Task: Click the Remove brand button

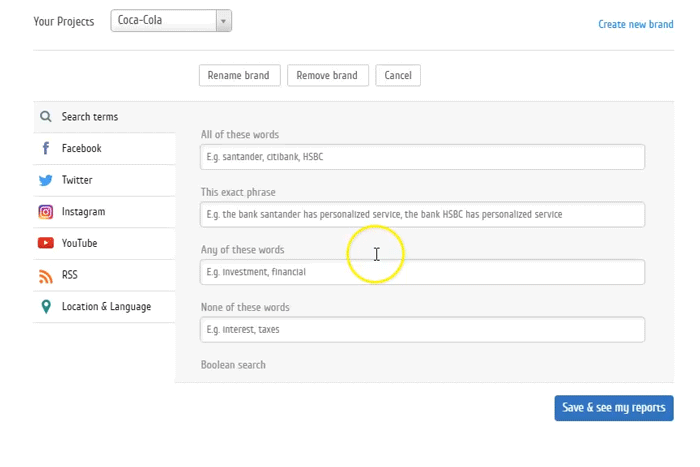Action: pos(328,76)
